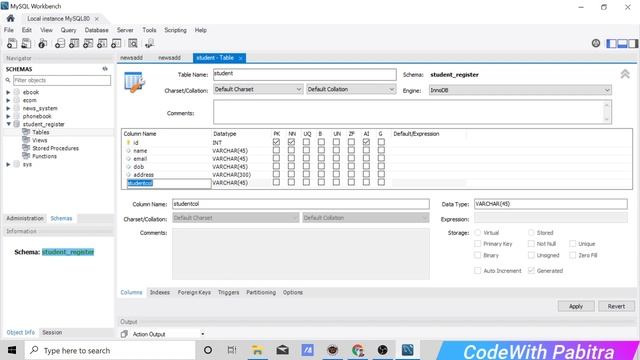Open the settings gear at top right

click(x=596, y=43)
